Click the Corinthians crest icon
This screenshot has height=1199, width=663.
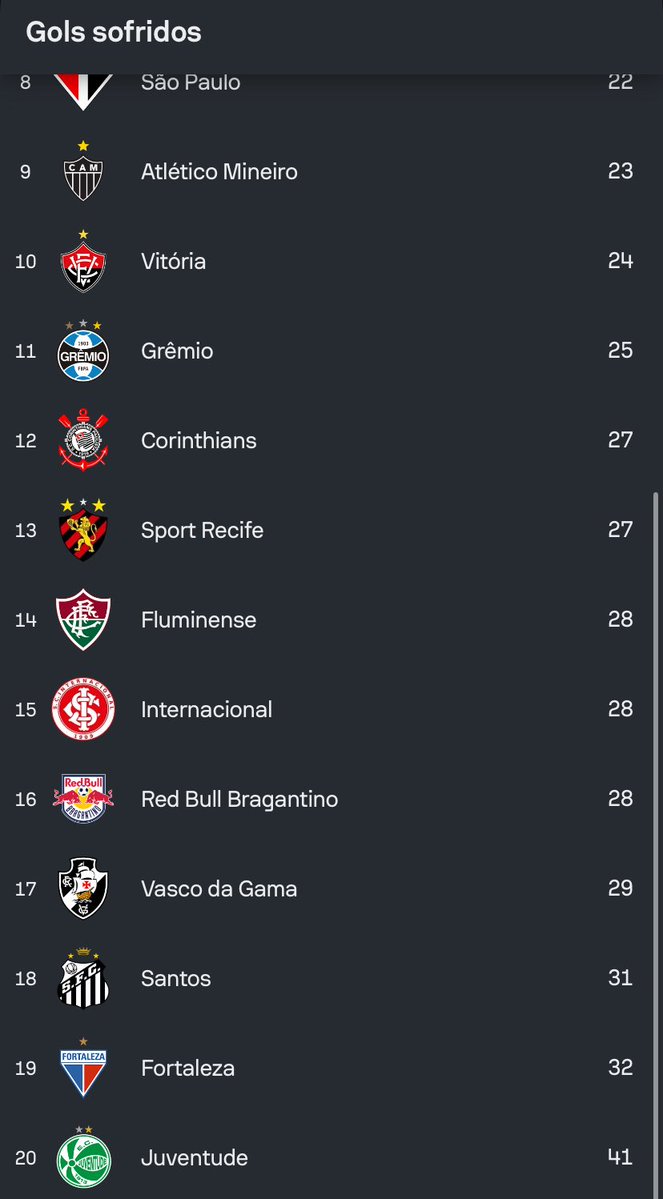pos(83,441)
